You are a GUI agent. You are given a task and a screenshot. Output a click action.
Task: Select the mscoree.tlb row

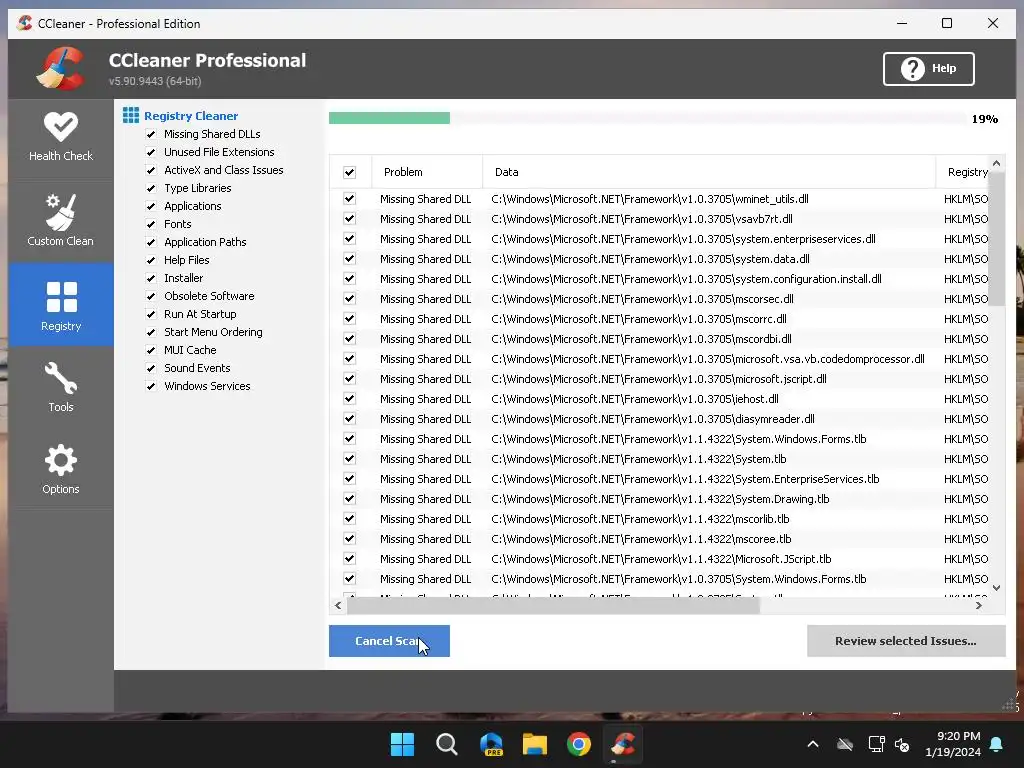click(x=660, y=539)
